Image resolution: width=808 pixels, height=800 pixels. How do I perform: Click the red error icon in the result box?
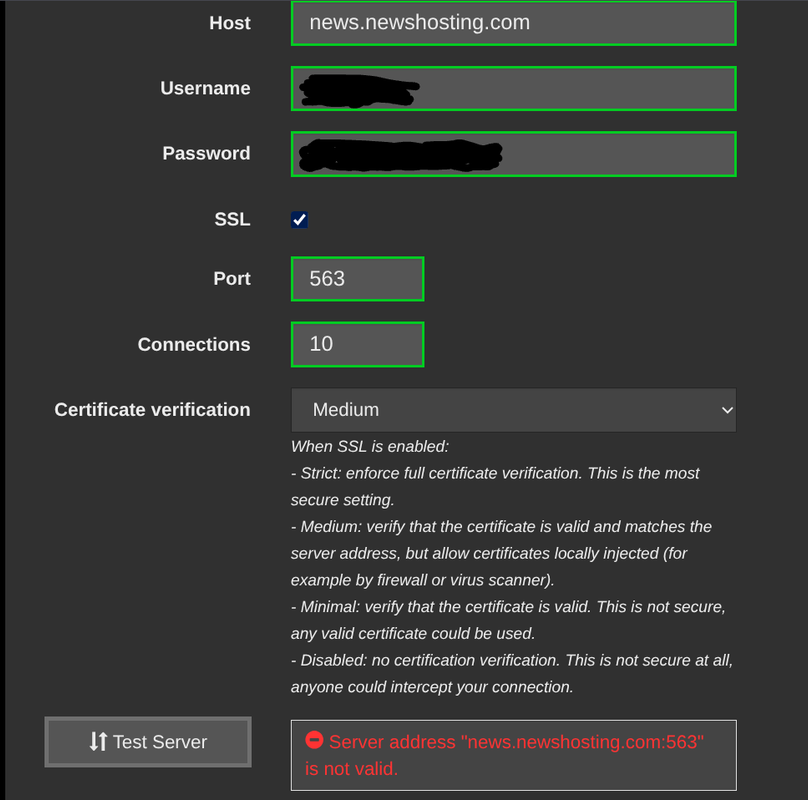point(314,740)
